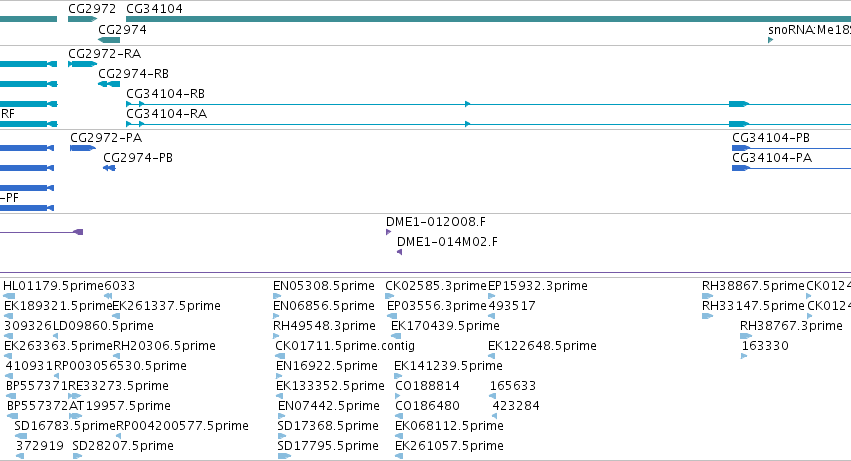Select the CG2972 gene arrow
Image resolution: width=851 pixels, height=461 pixels.
82,19
